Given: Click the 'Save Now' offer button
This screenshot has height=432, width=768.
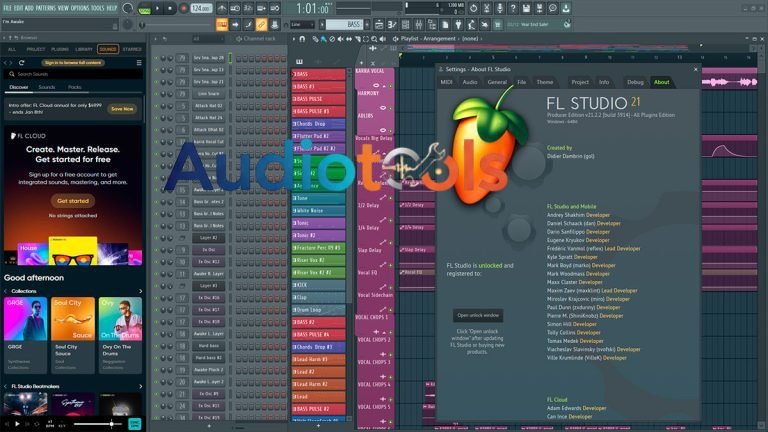Looking at the screenshot, I should (x=122, y=109).
